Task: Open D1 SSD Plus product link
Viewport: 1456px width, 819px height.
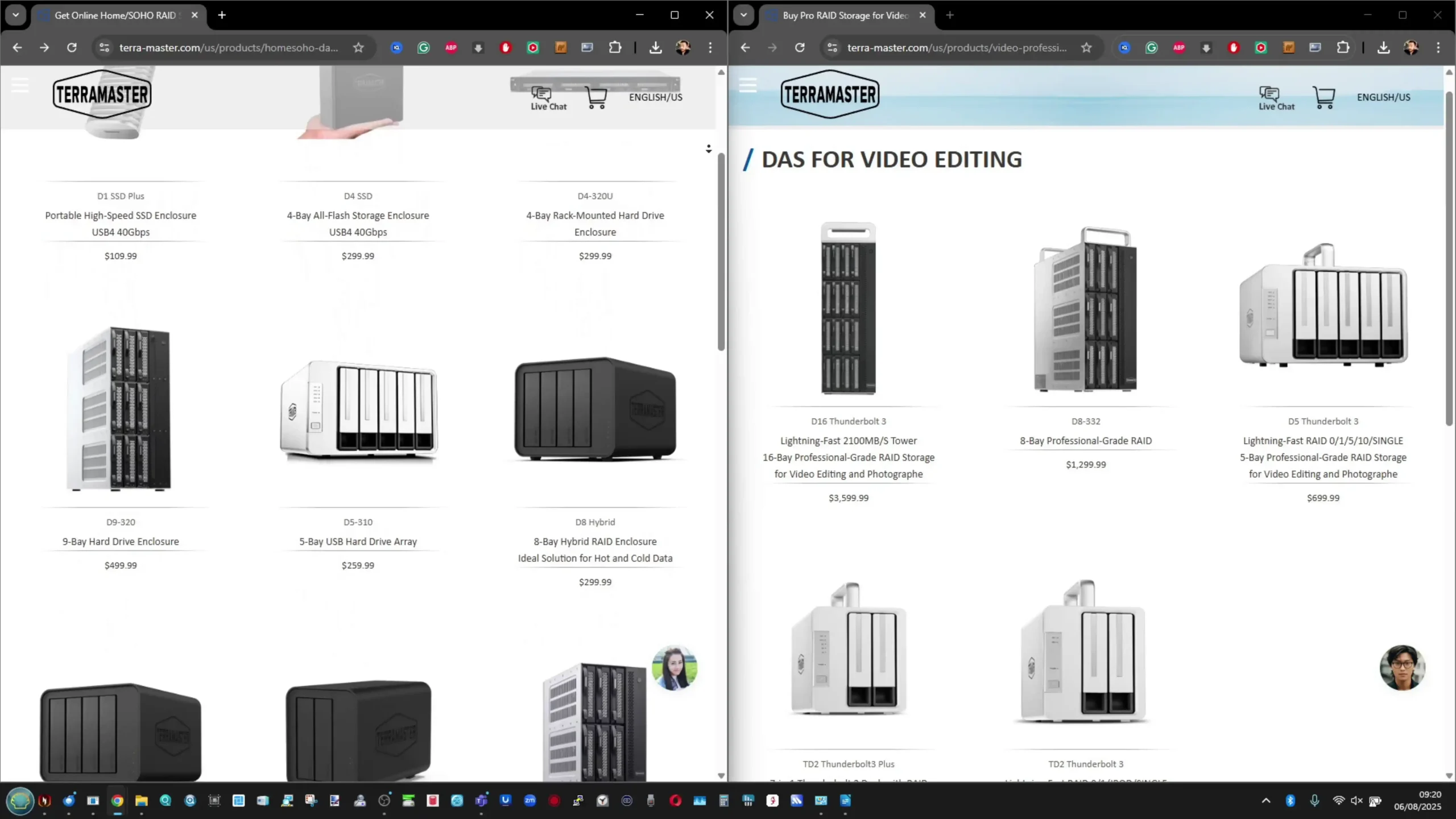Action: coord(121,196)
